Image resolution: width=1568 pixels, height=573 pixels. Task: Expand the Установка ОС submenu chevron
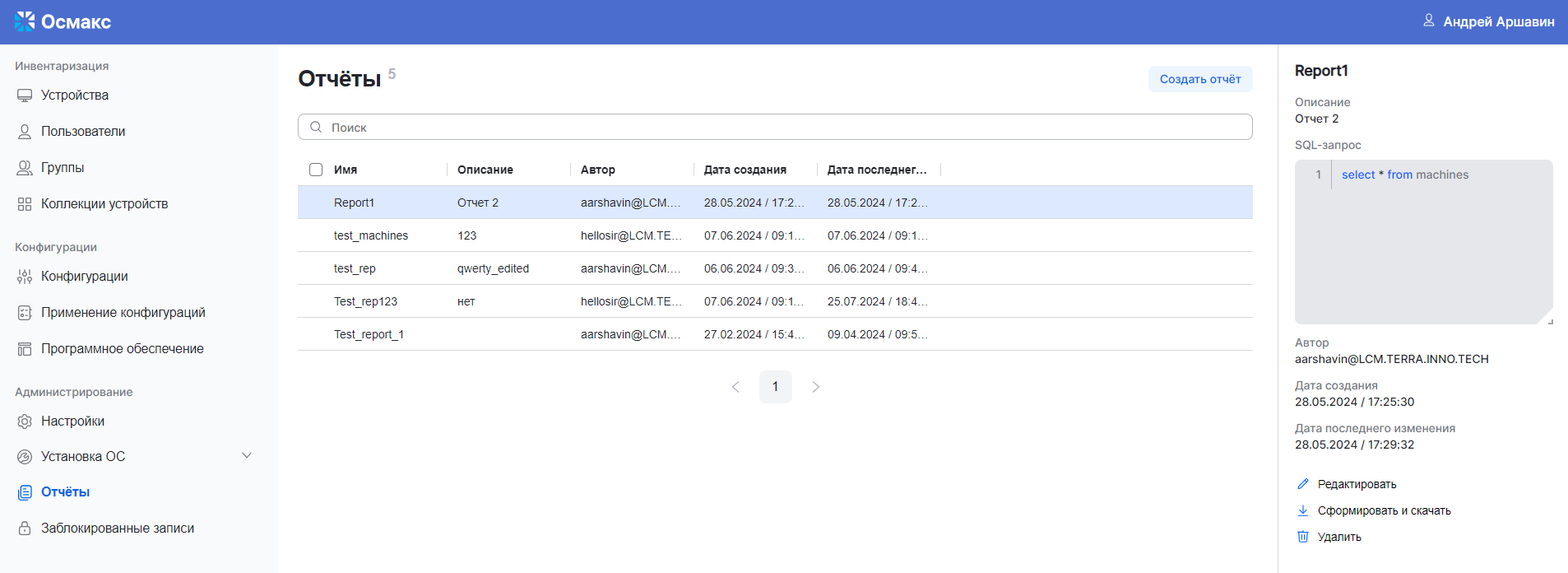(247, 456)
